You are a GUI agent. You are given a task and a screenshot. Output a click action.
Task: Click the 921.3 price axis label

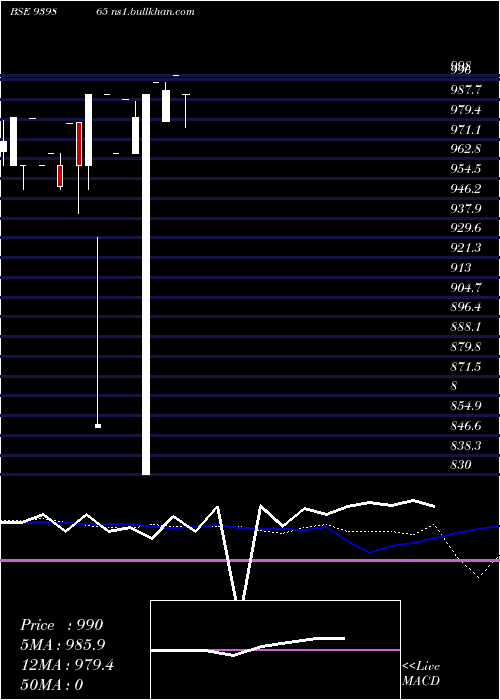[466, 247]
